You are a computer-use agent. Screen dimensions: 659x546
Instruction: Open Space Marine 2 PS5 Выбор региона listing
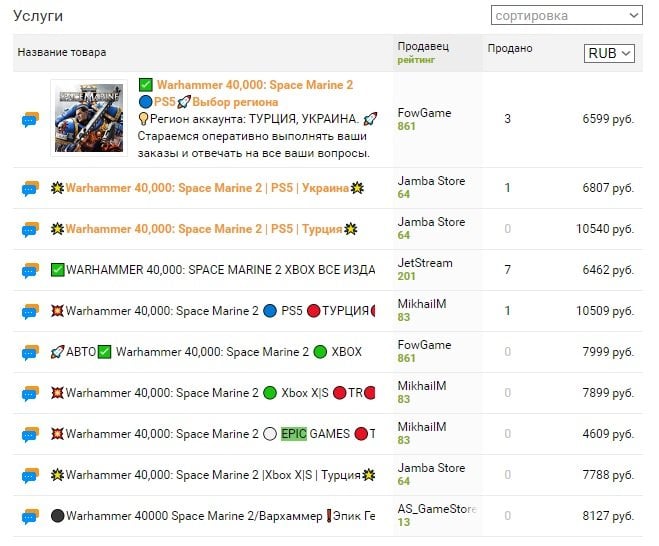pos(246,93)
